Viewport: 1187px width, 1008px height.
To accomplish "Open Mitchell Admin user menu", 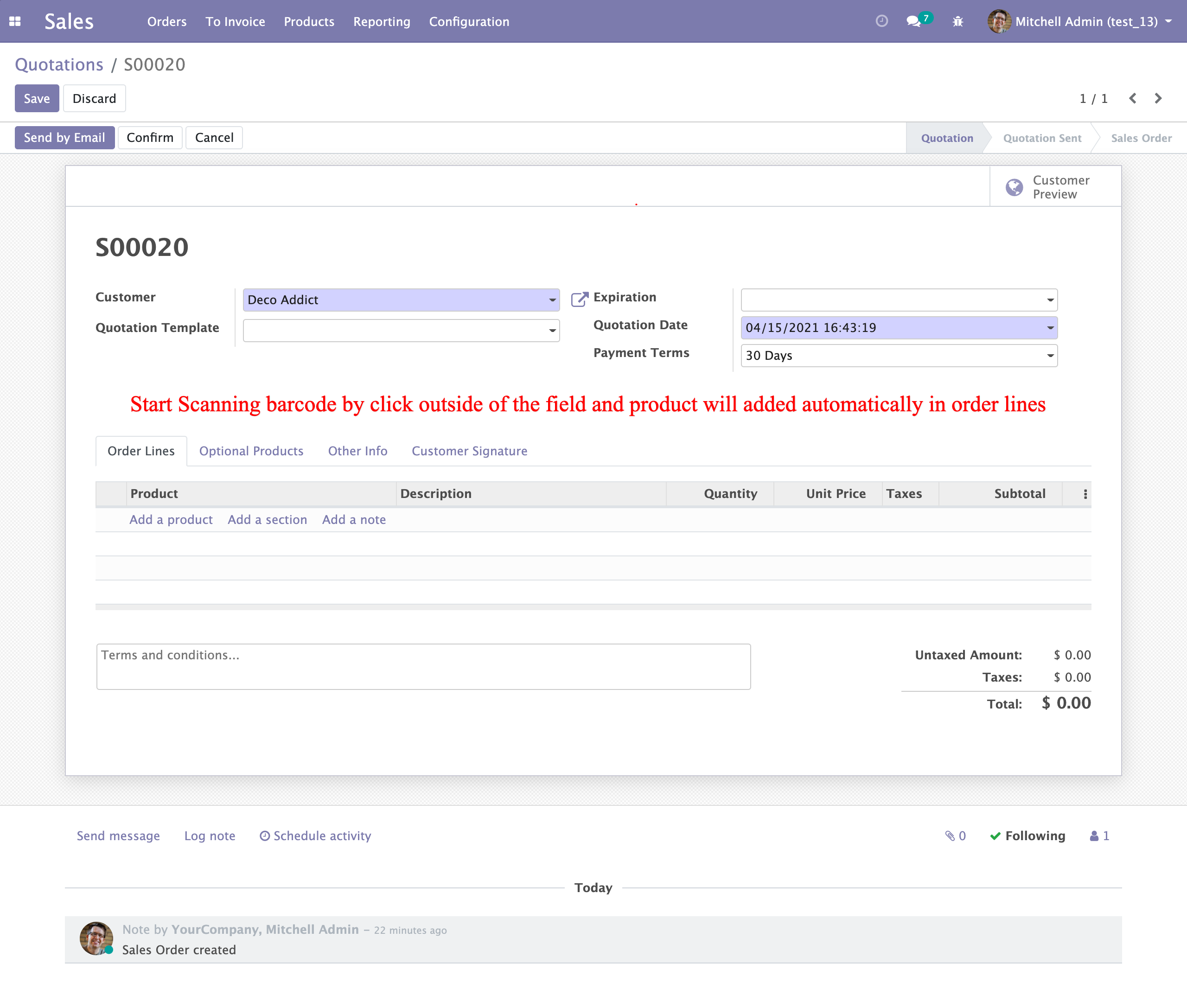I will 1080,21.
